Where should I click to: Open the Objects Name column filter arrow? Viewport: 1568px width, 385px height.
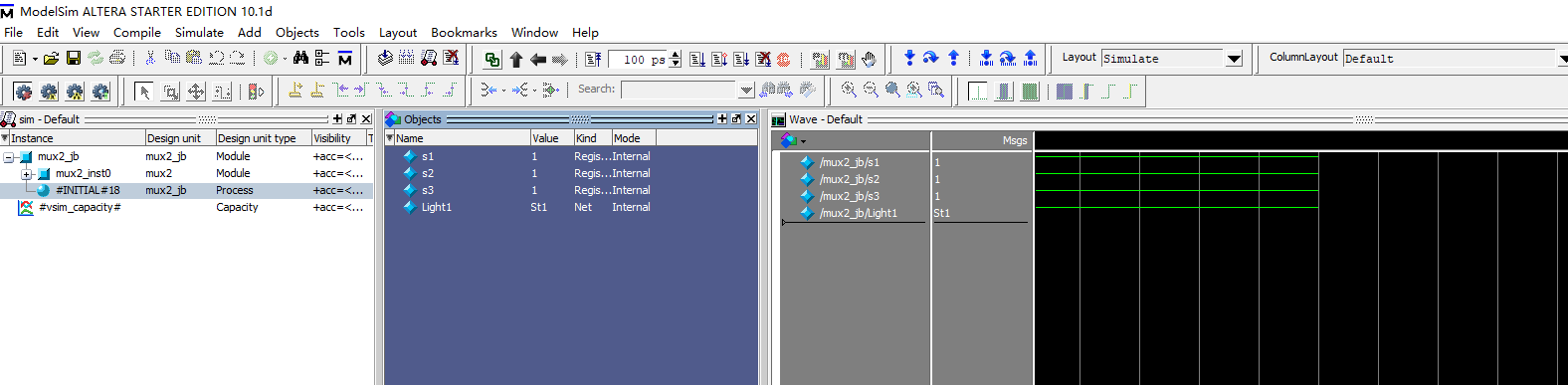[x=389, y=138]
